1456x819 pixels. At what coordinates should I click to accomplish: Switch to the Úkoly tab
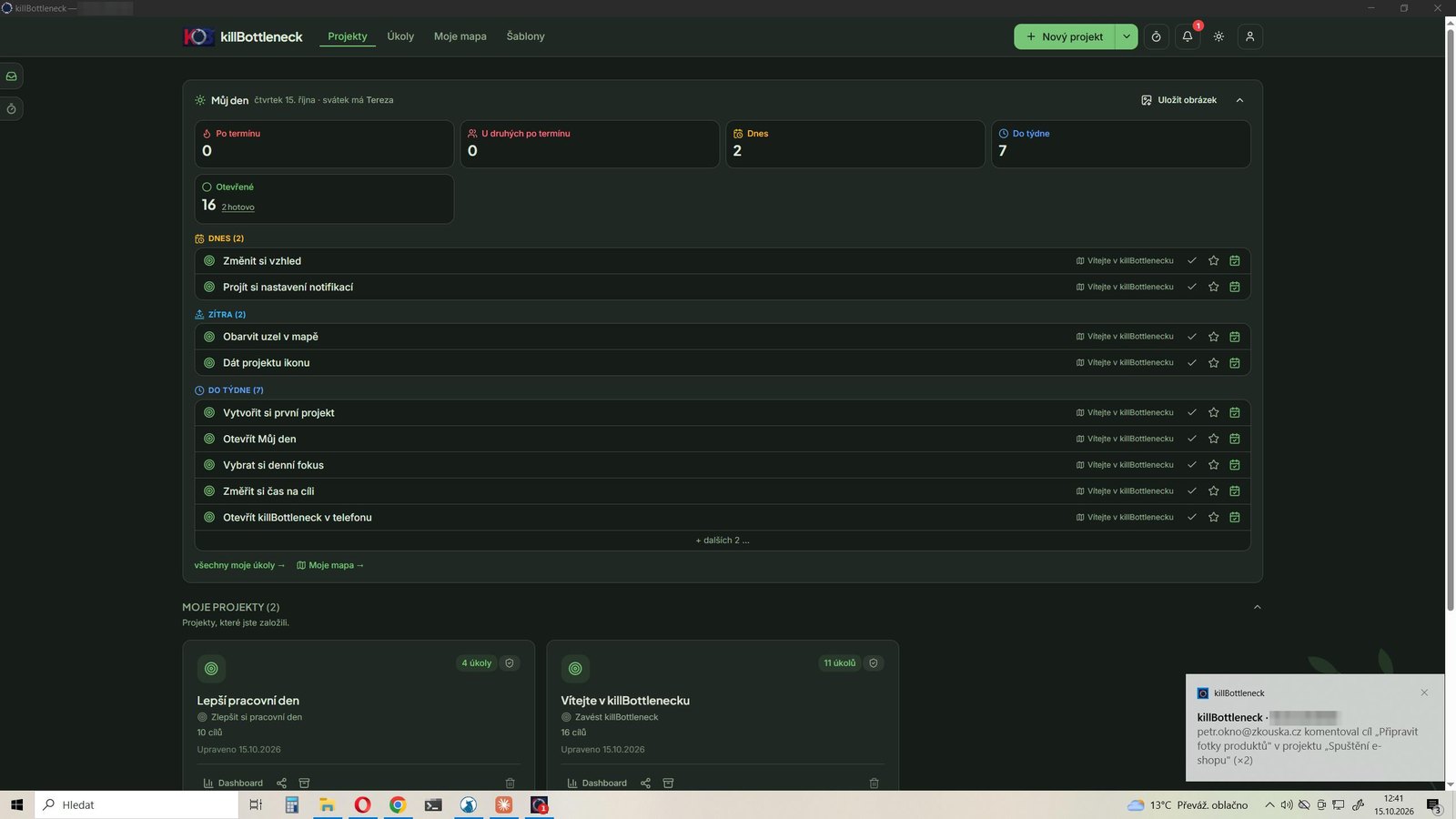point(400,36)
